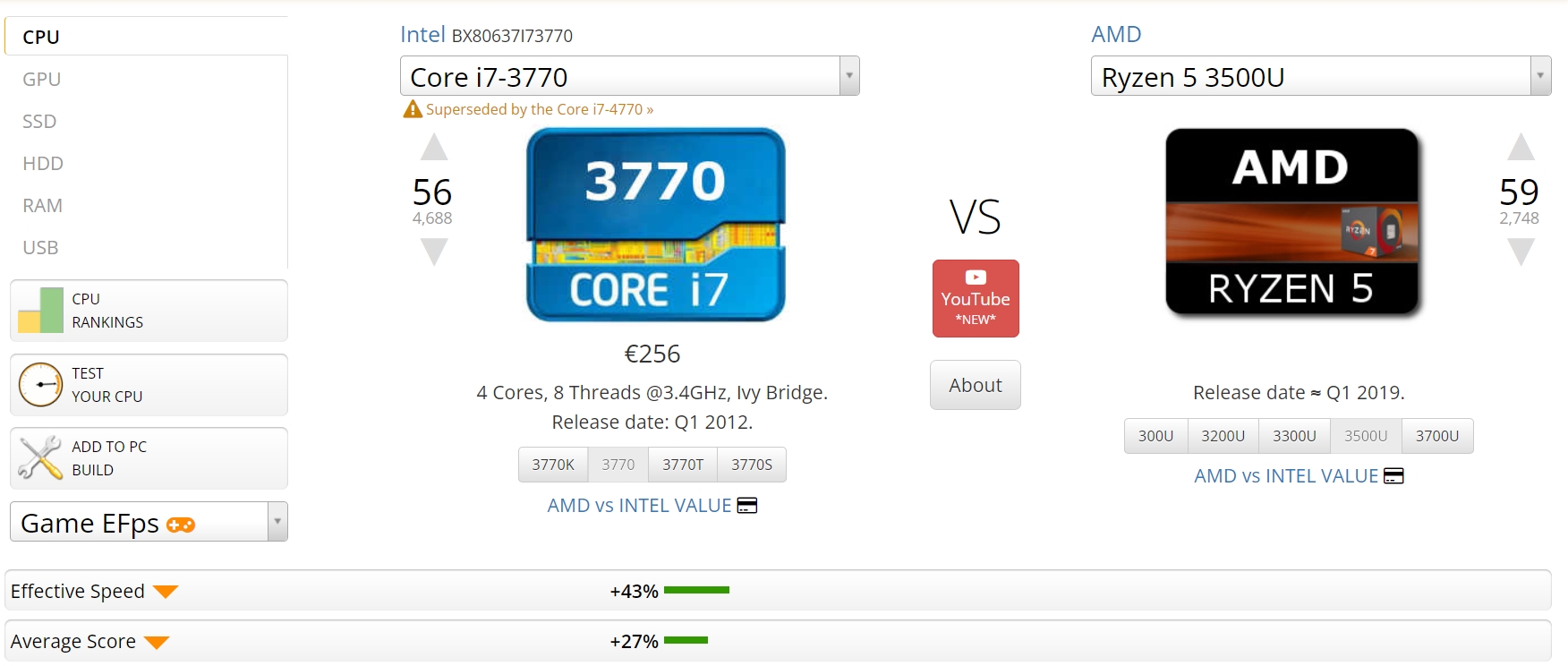This screenshot has height=666, width=1568.
Task: Open AMD vs INTEL VALUE link under AMD
Action: [x=1286, y=476]
